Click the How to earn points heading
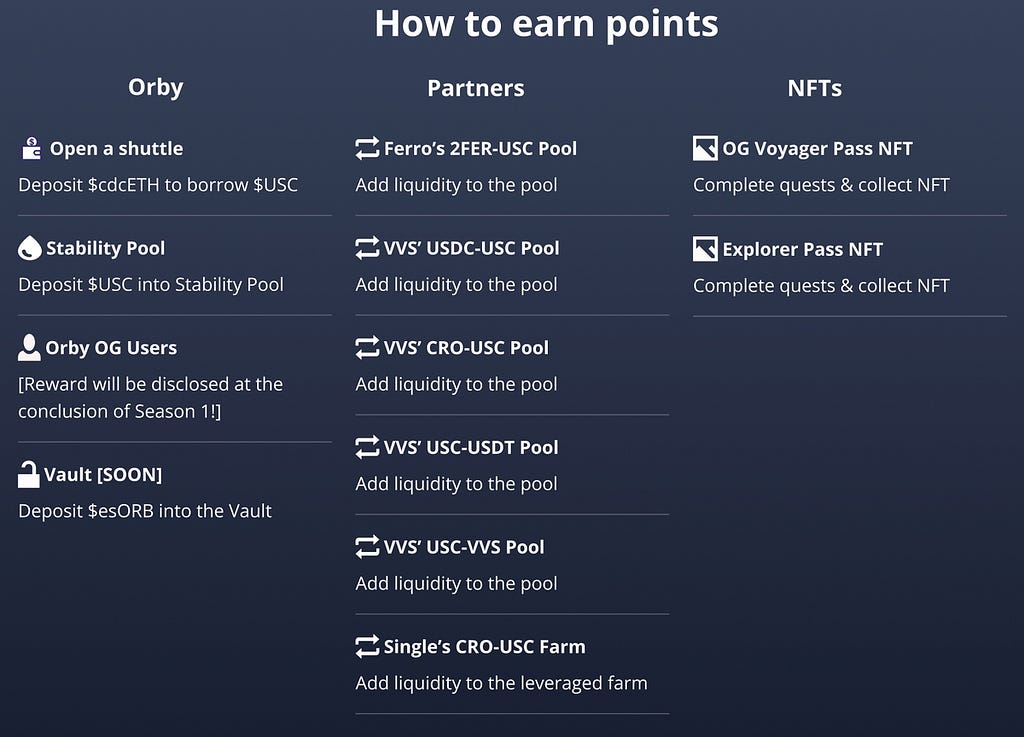The width and height of the screenshot is (1024, 737). 547,24
